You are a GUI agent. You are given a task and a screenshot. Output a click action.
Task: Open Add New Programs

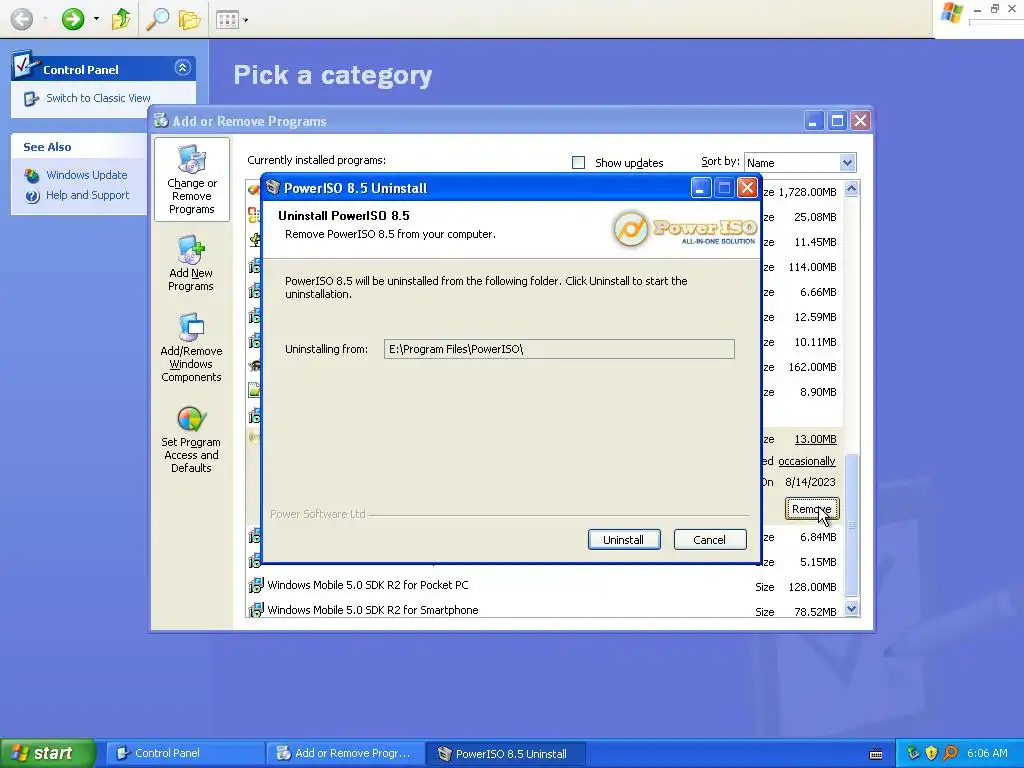point(191,264)
